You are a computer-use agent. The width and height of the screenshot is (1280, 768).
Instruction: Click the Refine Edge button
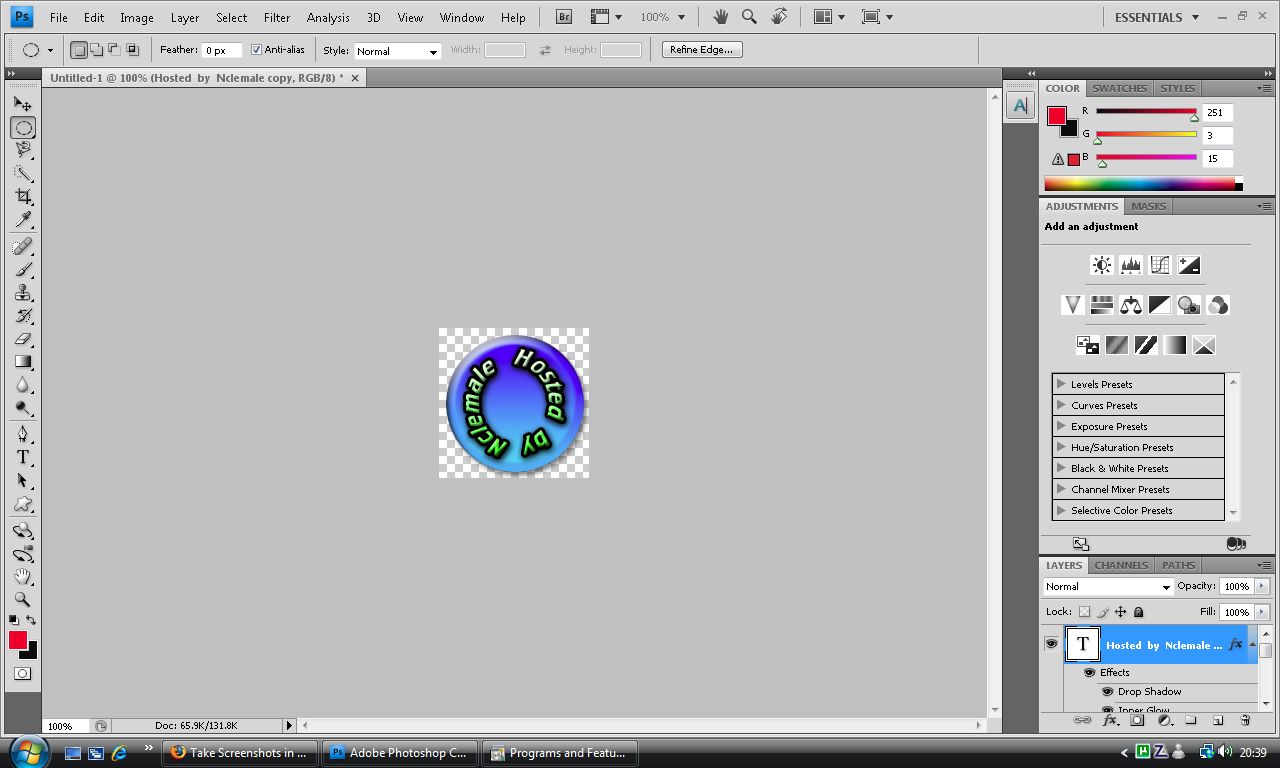[701, 50]
